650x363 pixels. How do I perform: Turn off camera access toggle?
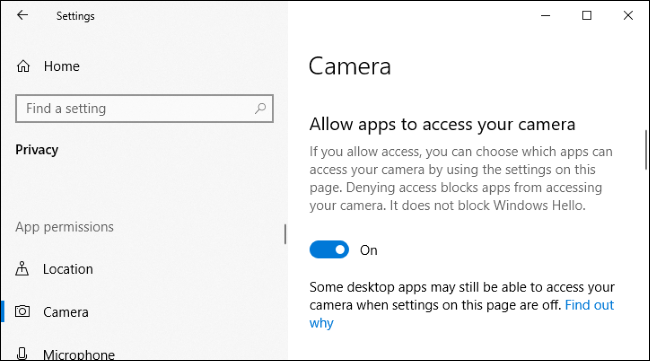click(x=329, y=249)
